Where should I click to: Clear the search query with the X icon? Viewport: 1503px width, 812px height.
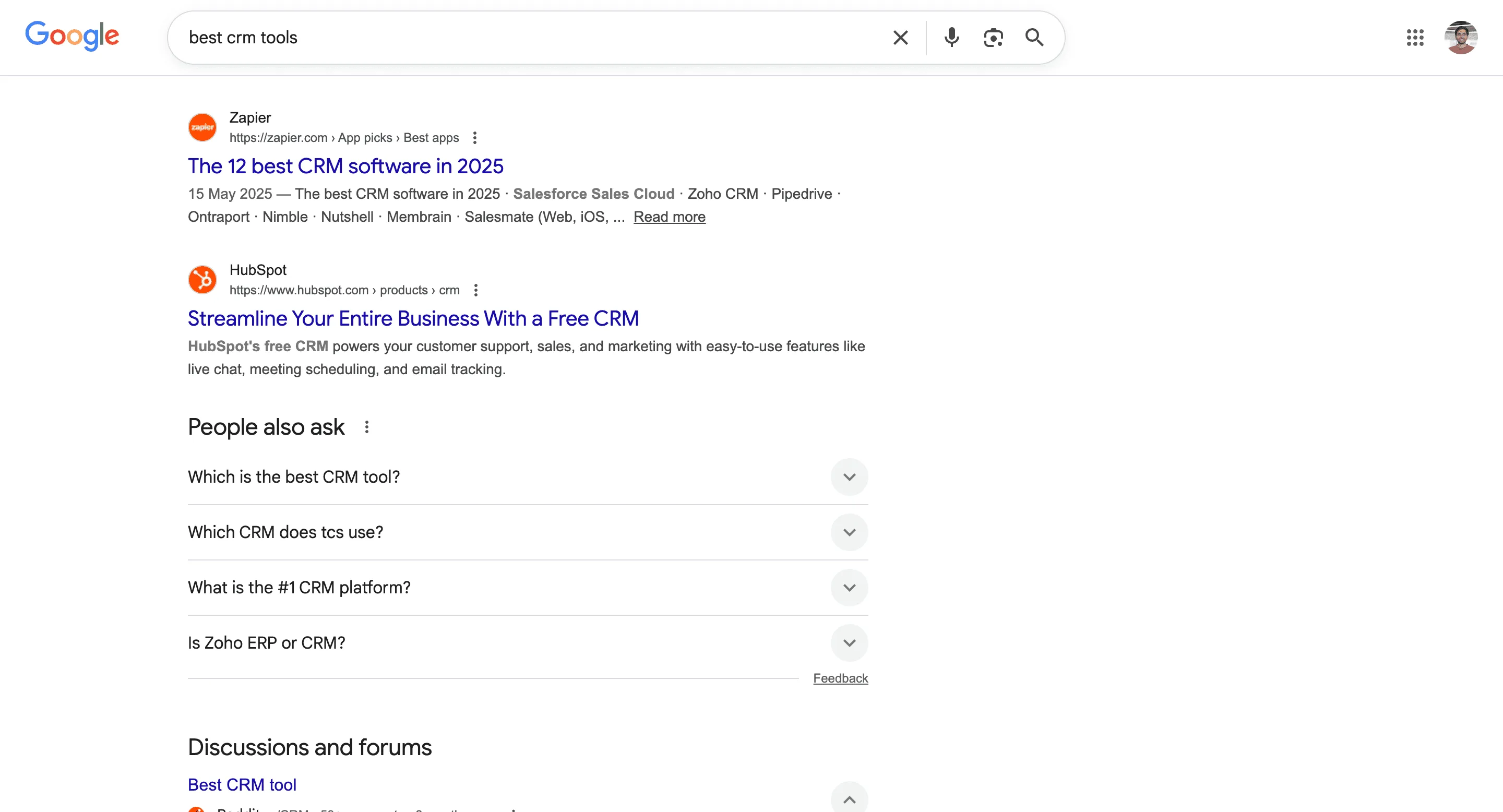pos(900,38)
